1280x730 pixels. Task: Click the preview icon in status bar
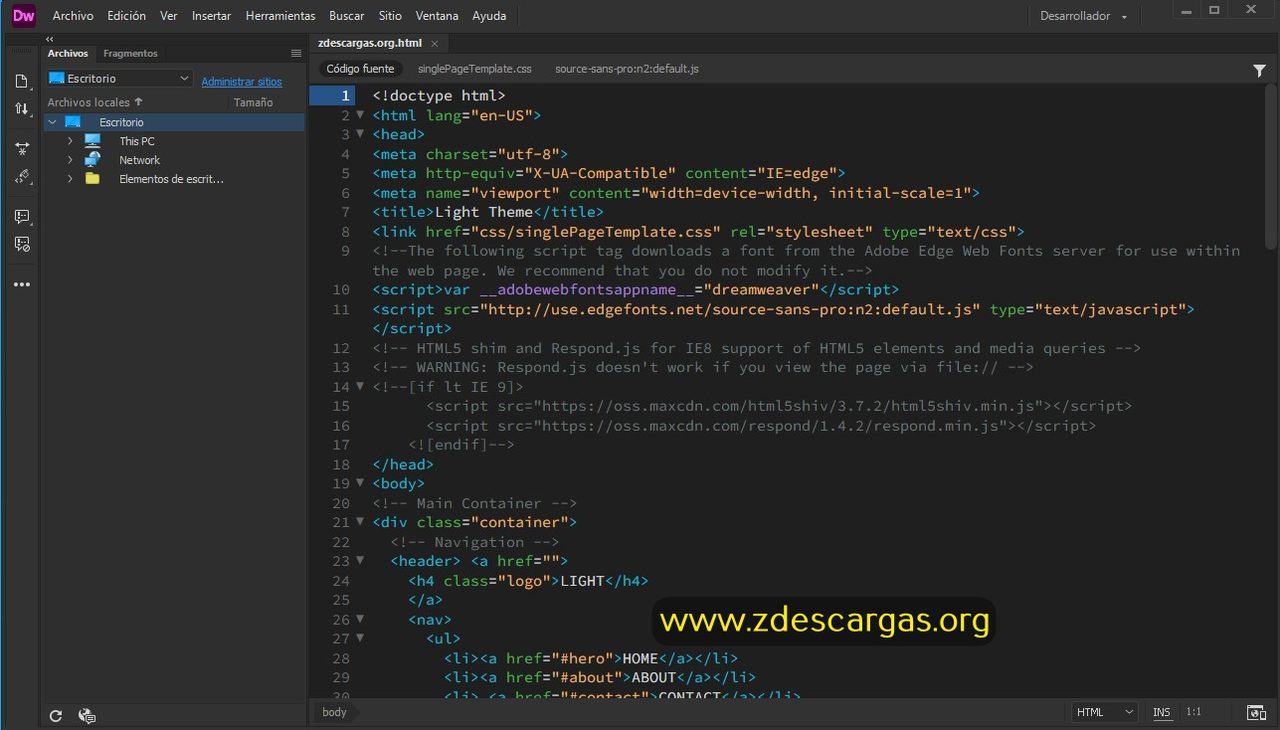pyautogui.click(x=1256, y=712)
